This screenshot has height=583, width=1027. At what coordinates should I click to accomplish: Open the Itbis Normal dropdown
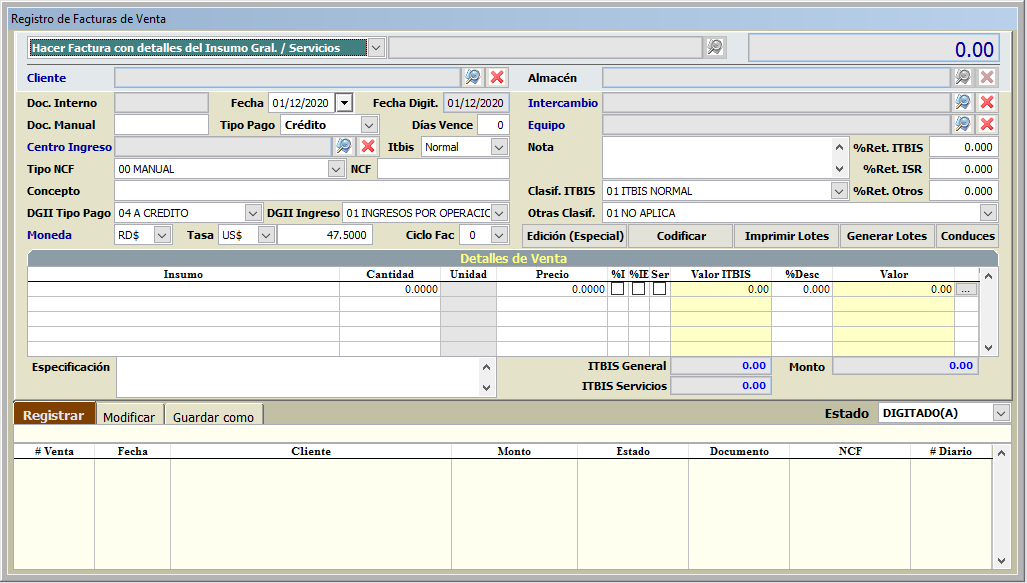499,147
